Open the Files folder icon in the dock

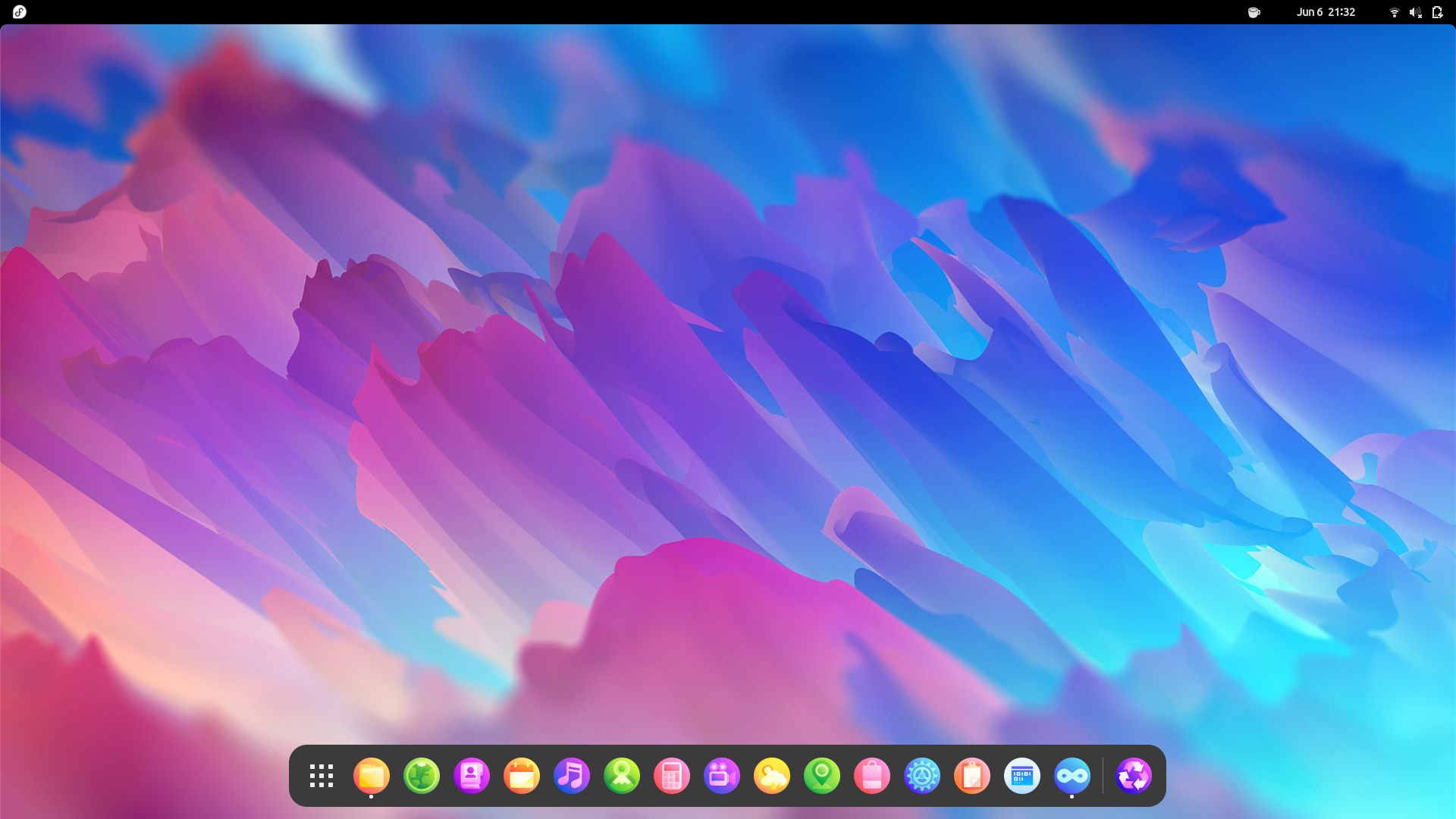point(372,776)
